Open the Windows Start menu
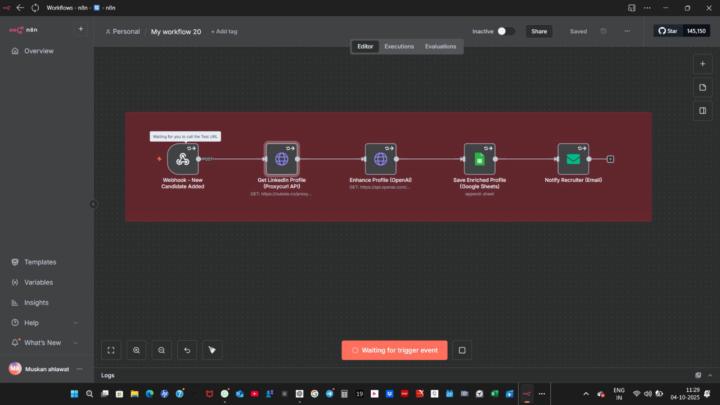Screen dimensions: 720x405 click(x=74, y=394)
